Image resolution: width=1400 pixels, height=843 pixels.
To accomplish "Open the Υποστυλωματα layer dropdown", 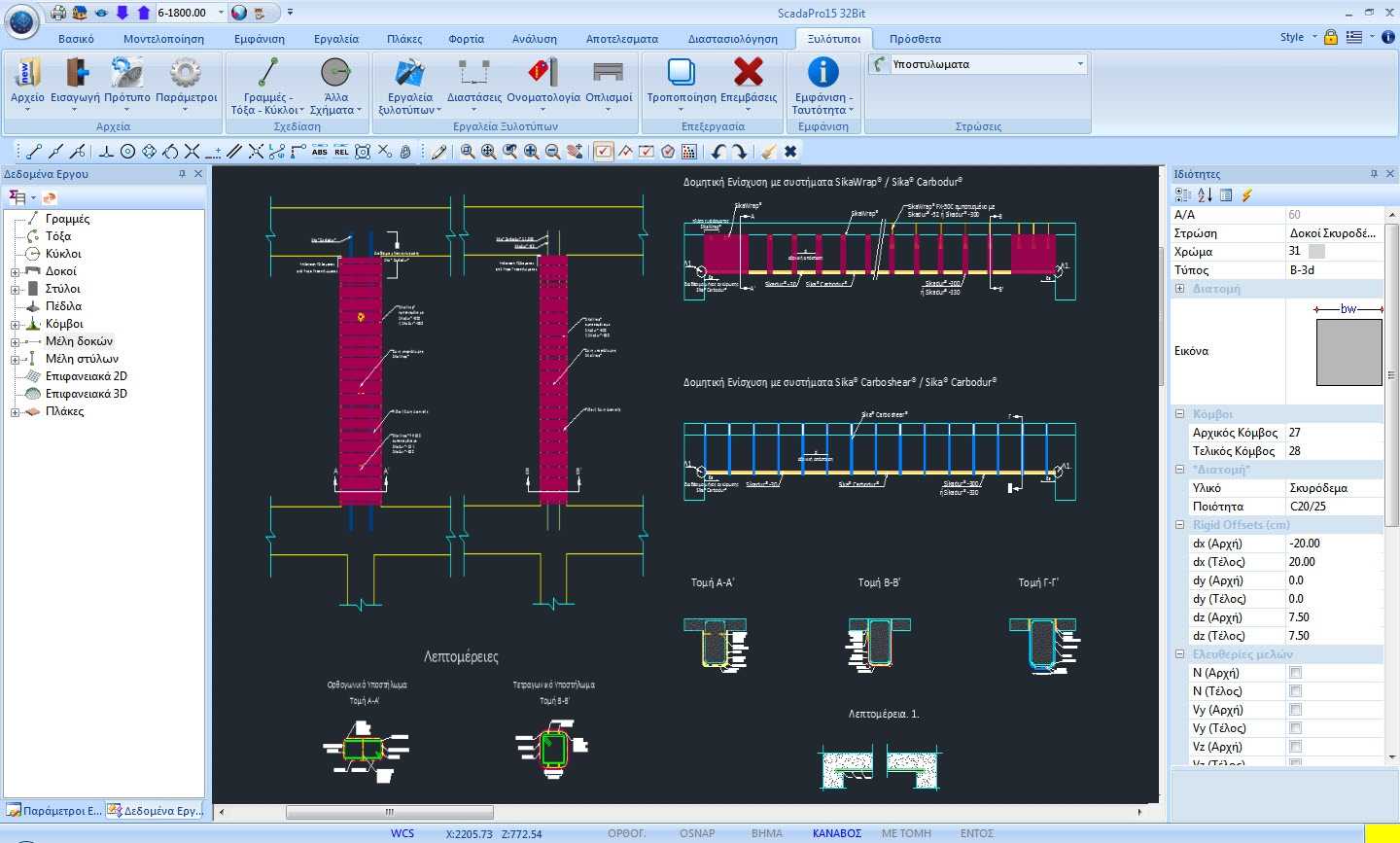I will pyautogui.click(x=1080, y=64).
